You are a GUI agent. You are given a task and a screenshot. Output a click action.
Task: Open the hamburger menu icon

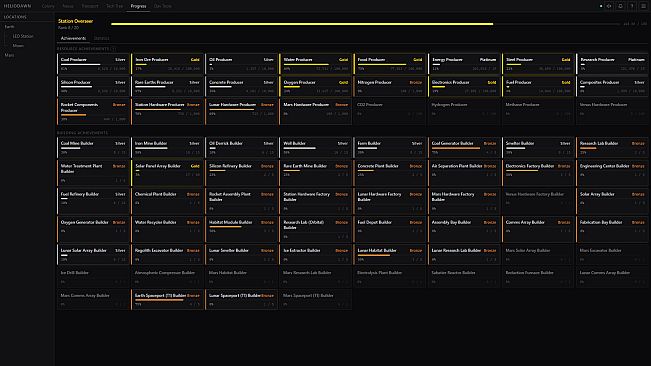(x=644, y=6)
